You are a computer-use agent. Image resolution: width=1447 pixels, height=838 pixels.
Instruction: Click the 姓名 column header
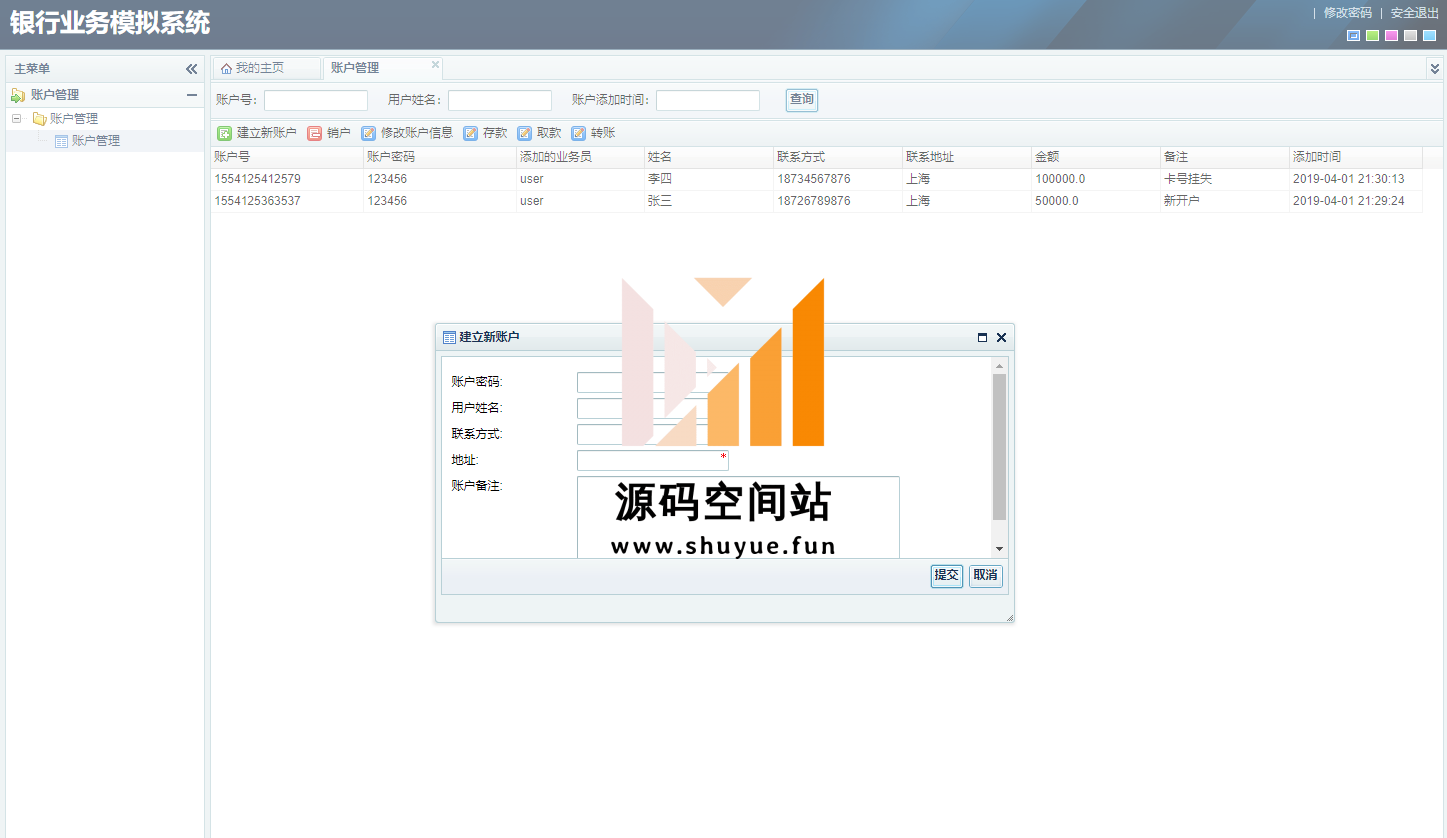pos(709,157)
